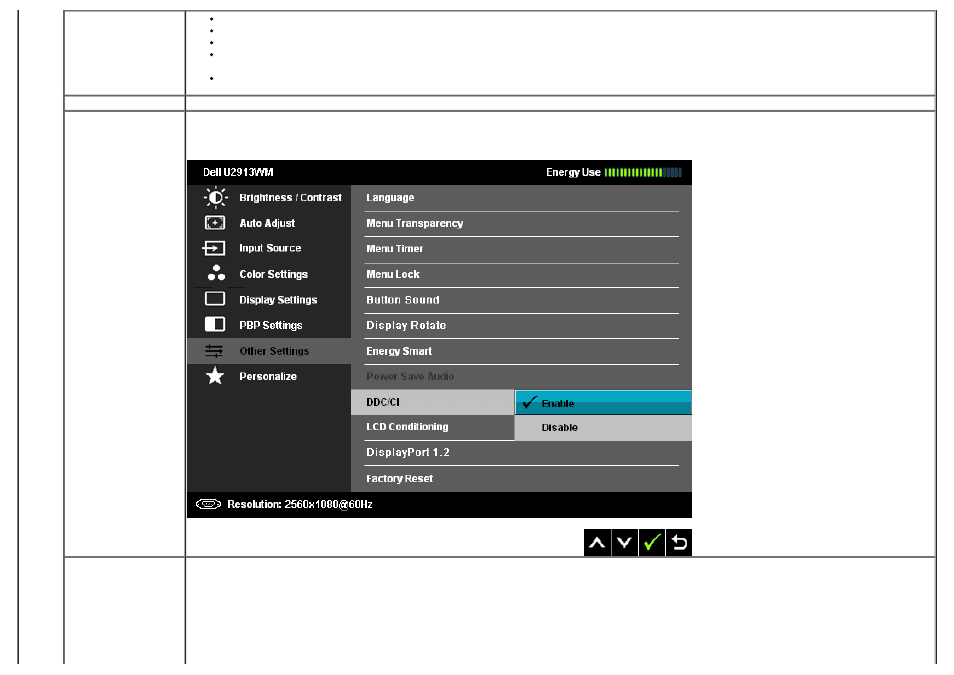Open the Personalize menu

tap(270, 376)
